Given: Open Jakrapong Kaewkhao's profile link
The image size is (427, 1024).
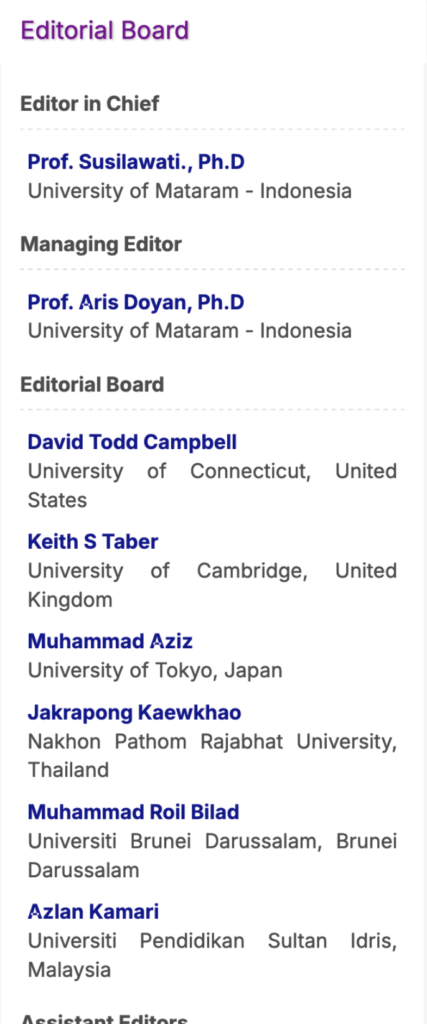Looking at the screenshot, I should 134,712.
